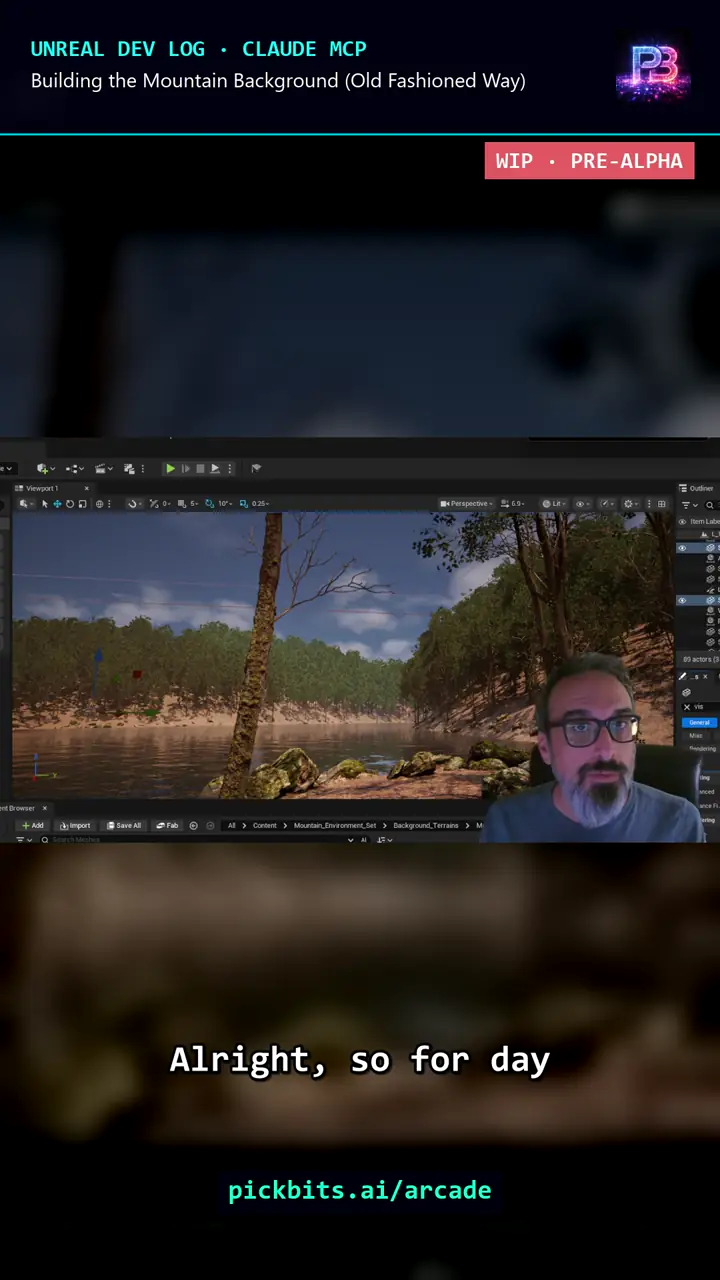Switch to the Outliner tab
Viewport: 720px width, 1280px height.
click(696, 488)
